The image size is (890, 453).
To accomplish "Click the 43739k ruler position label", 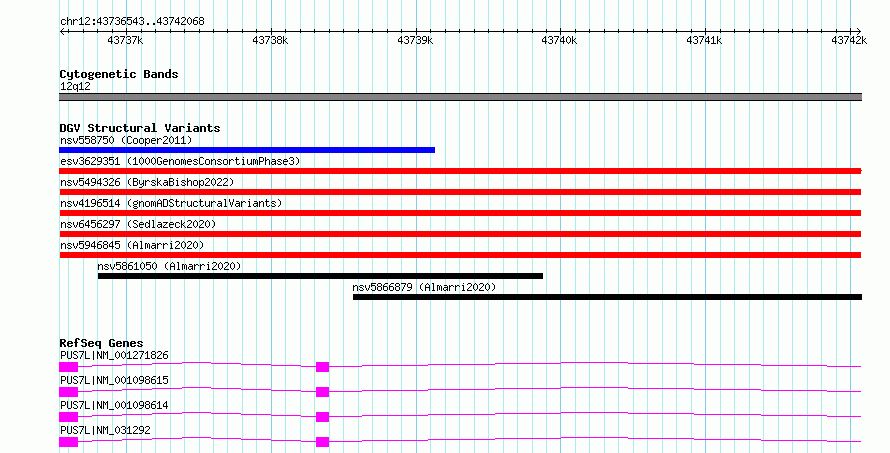I will (415, 40).
